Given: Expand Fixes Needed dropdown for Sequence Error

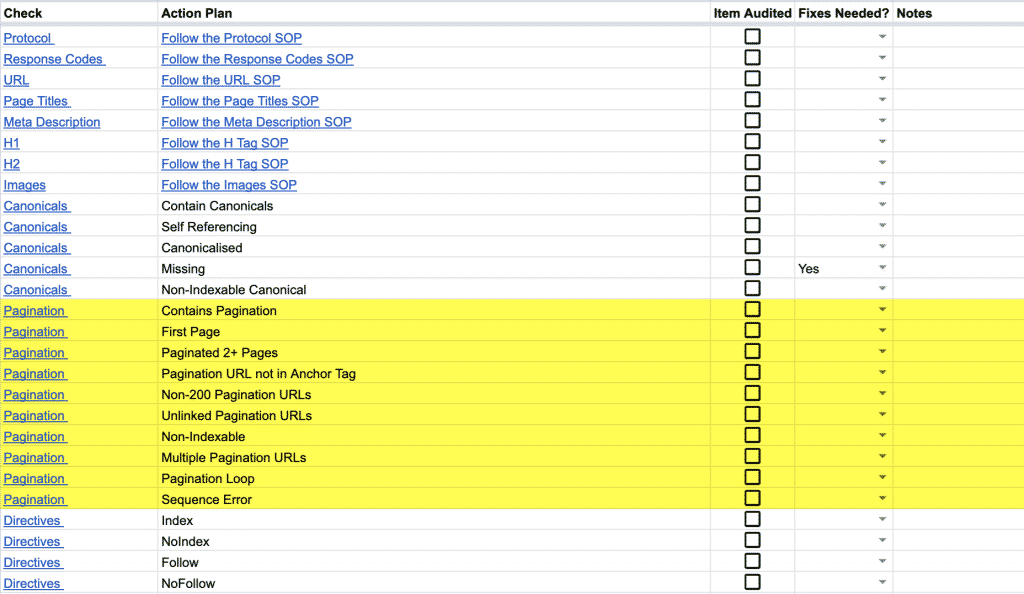Looking at the screenshot, I should tap(882, 499).
